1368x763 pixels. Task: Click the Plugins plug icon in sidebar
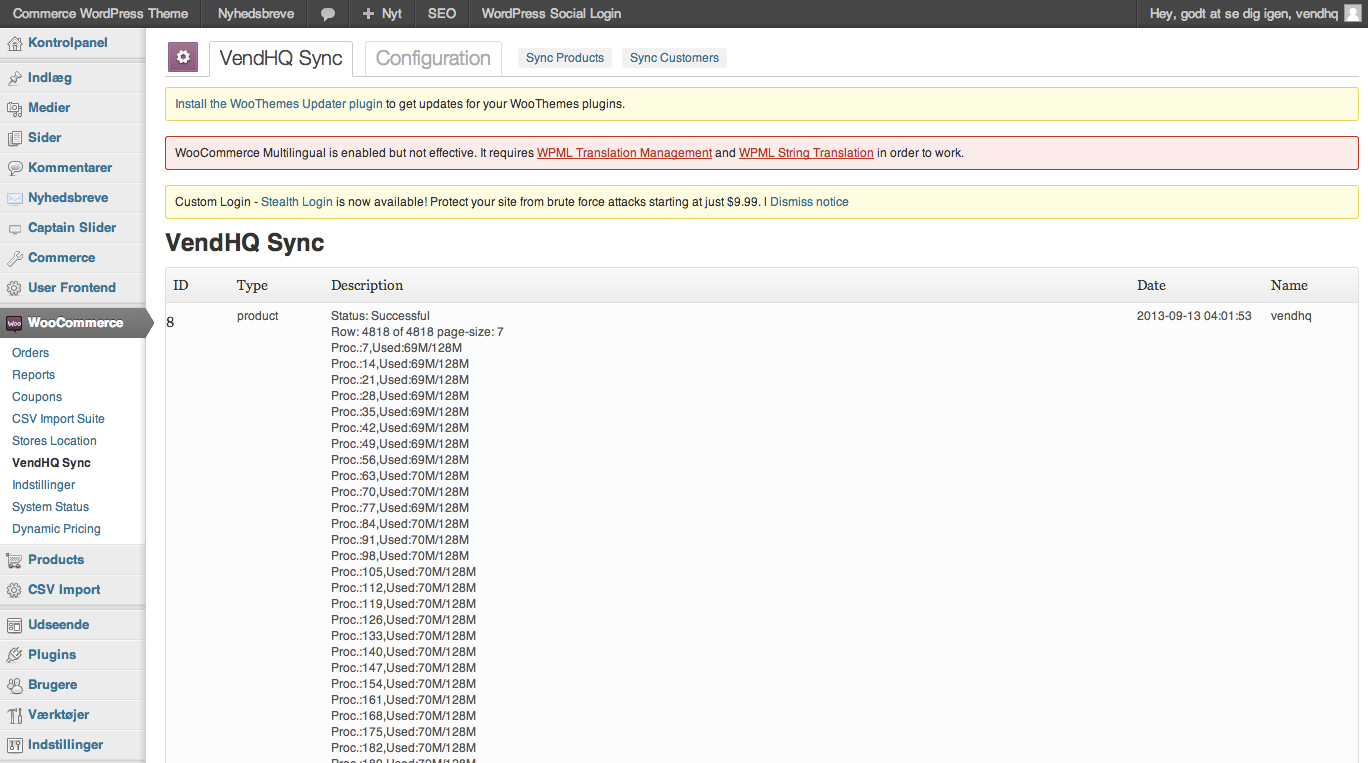tap(14, 655)
